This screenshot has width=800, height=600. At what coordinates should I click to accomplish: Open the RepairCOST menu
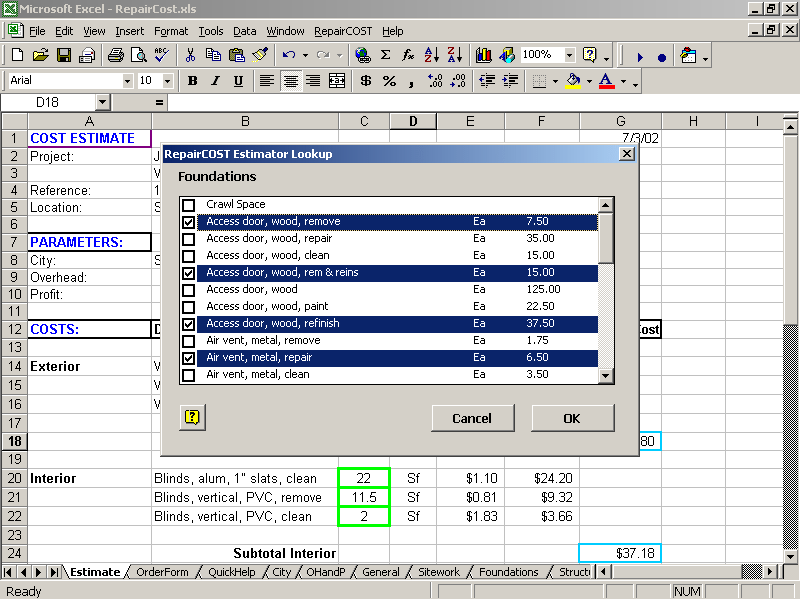[x=343, y=31]
